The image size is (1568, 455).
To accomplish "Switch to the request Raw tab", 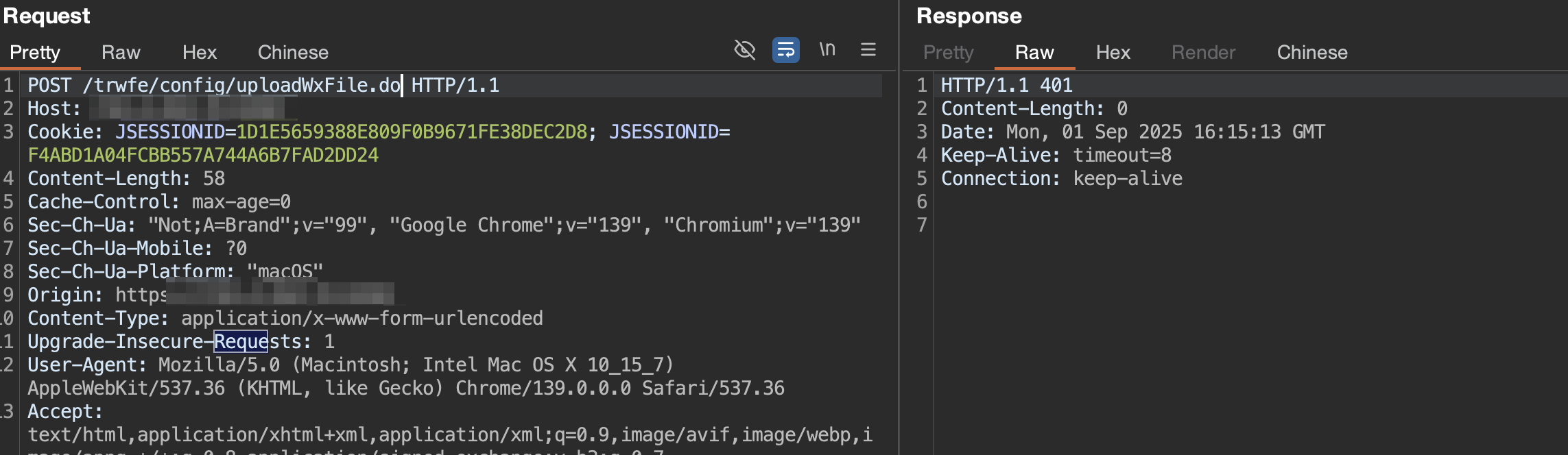I will (121, 53).
